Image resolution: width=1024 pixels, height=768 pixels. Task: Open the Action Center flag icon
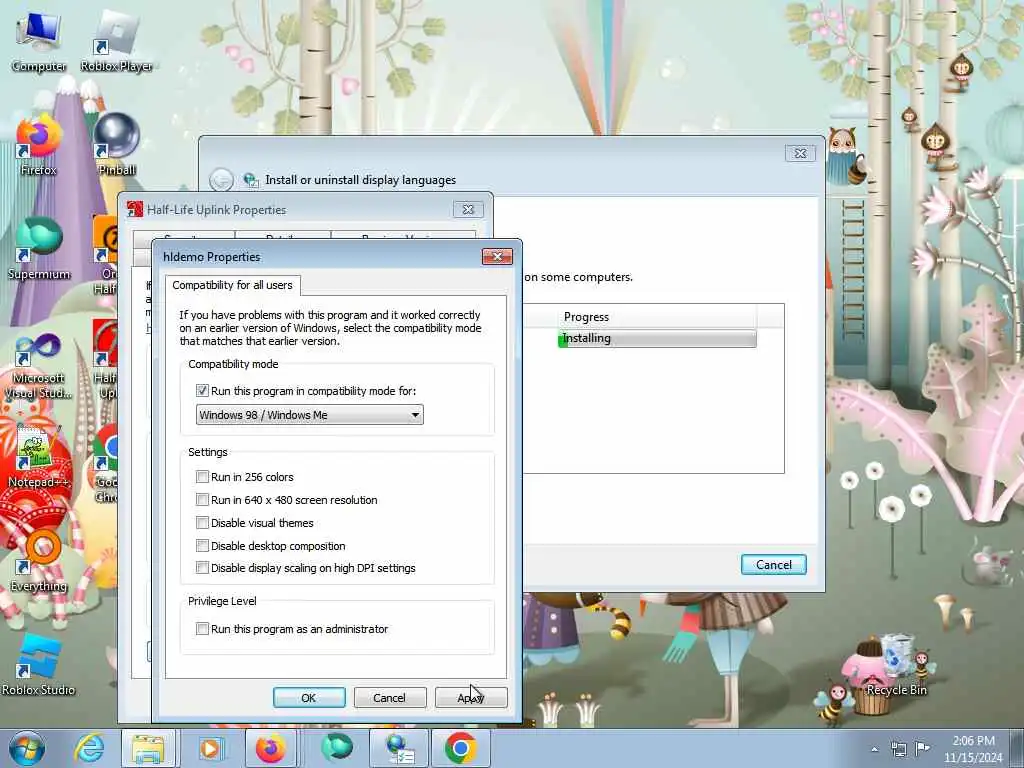922,748
